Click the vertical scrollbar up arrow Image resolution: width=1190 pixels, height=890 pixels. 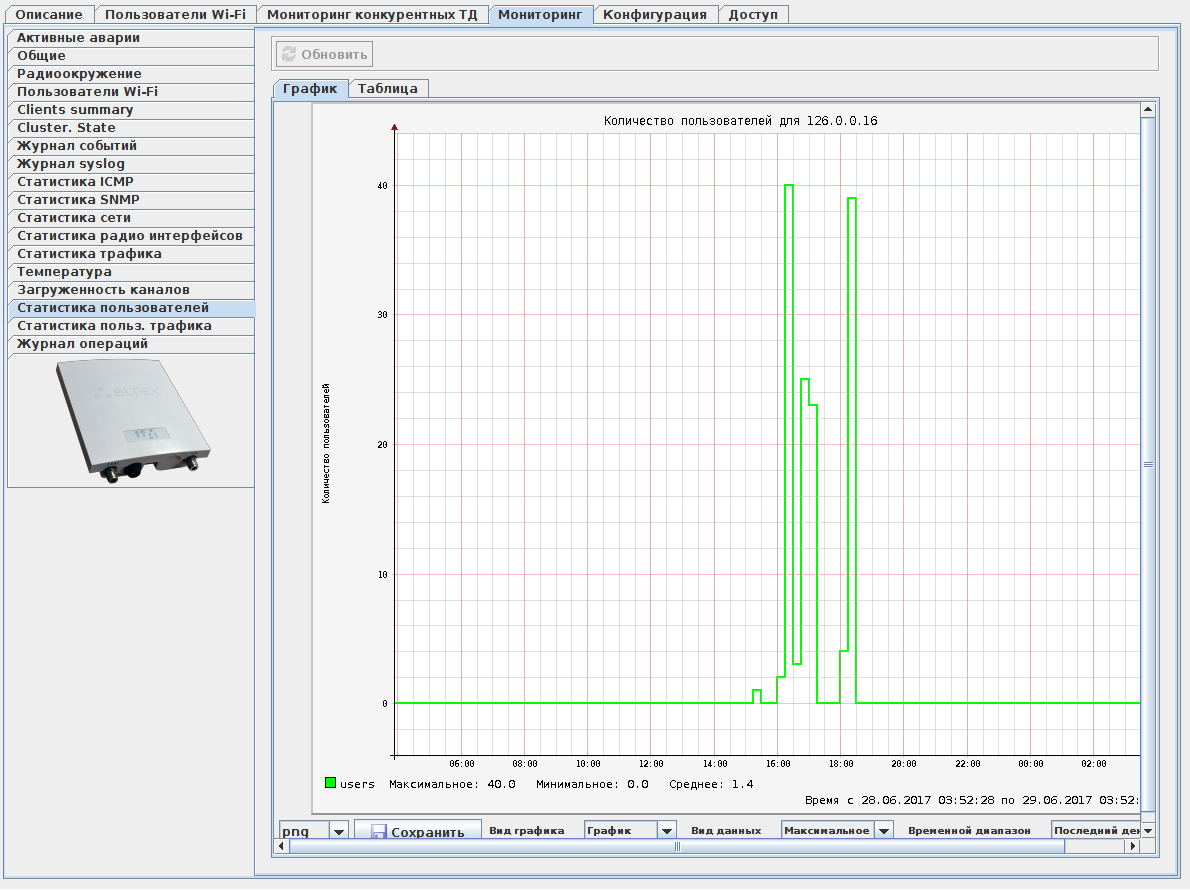[1148, 108]
